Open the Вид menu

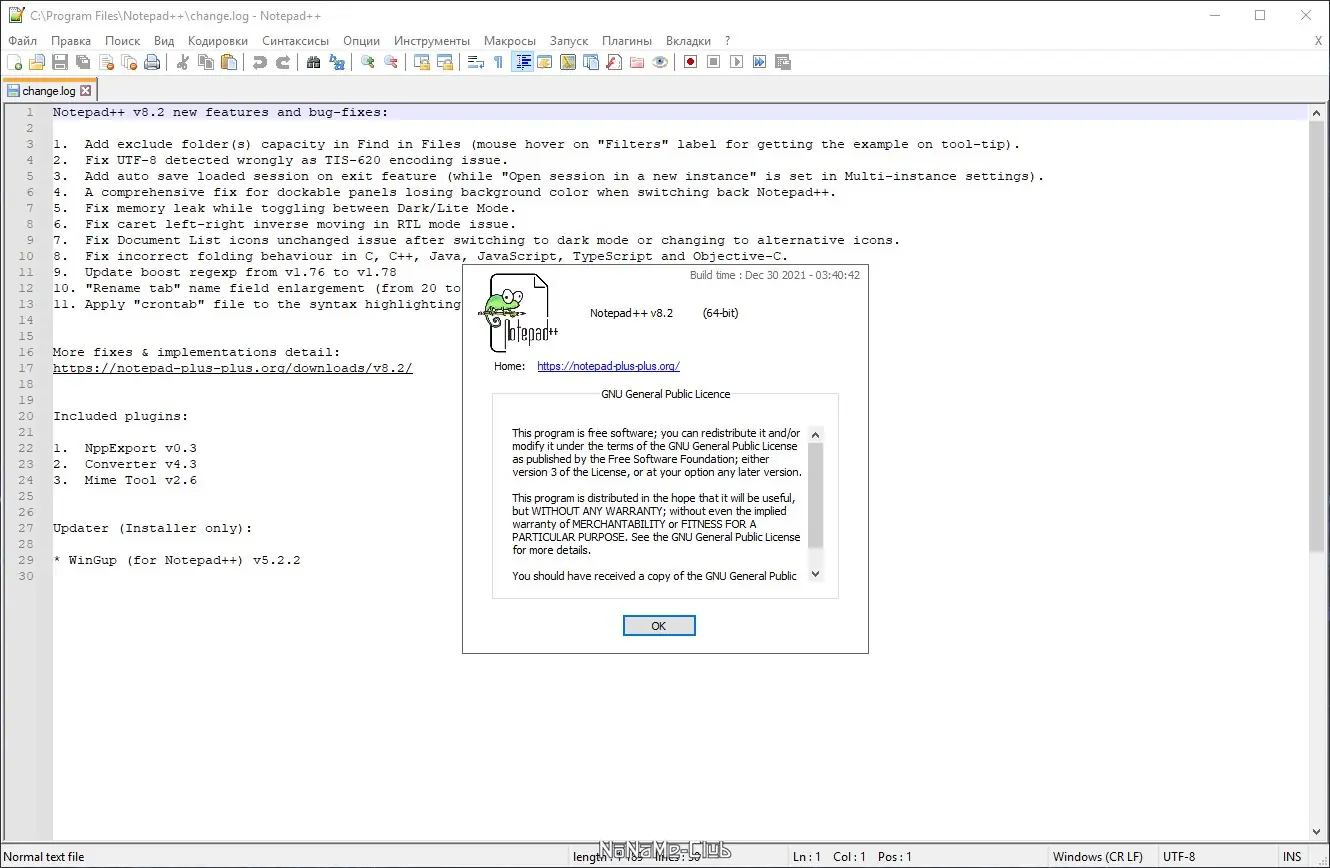point(164,41)
